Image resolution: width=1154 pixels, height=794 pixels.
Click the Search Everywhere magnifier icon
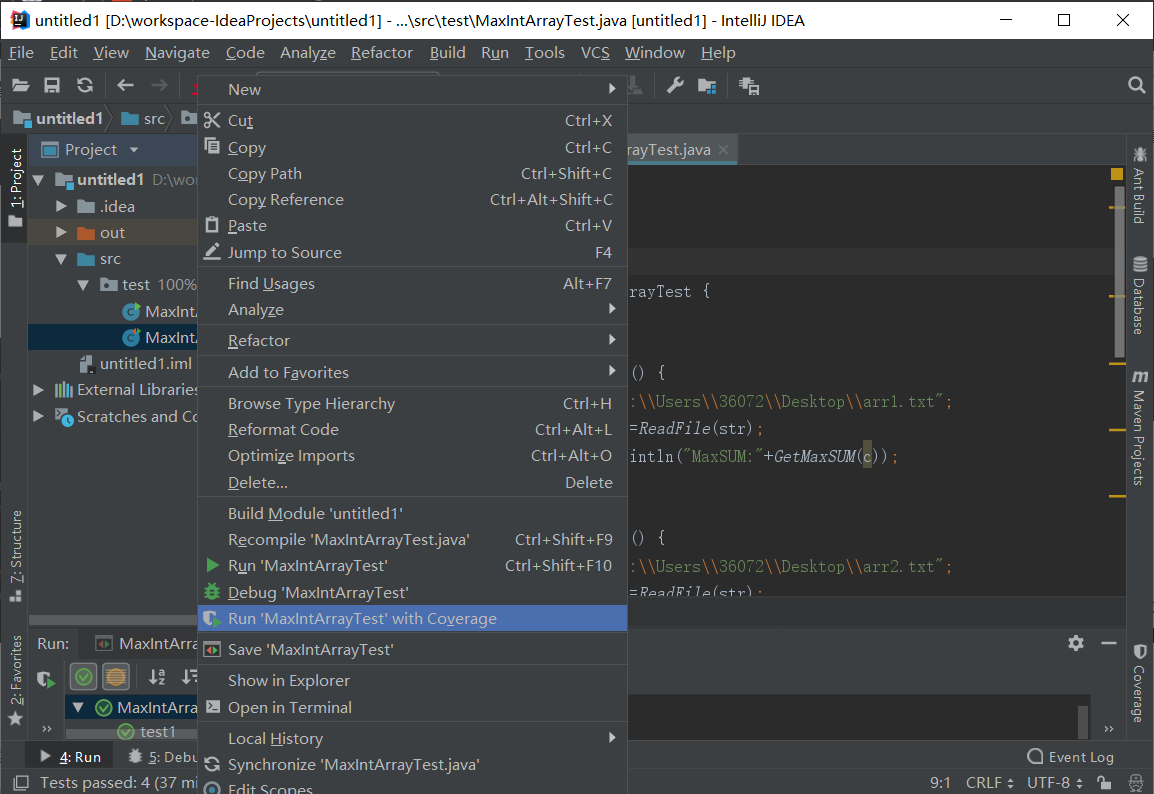[x=1136, y=85]
